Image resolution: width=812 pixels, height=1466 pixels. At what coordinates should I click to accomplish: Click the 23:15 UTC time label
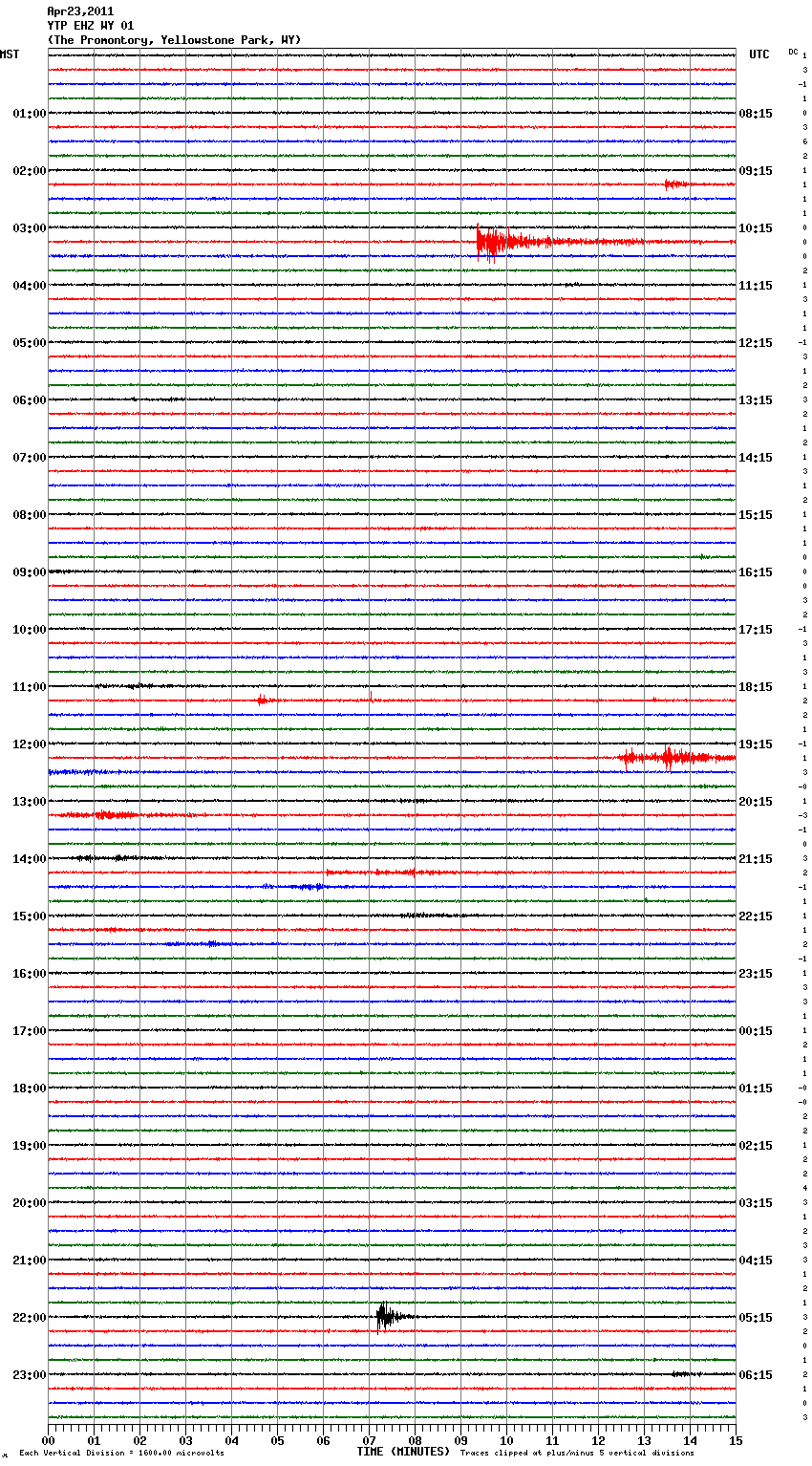pyautogui.click(x=756, y=974)
